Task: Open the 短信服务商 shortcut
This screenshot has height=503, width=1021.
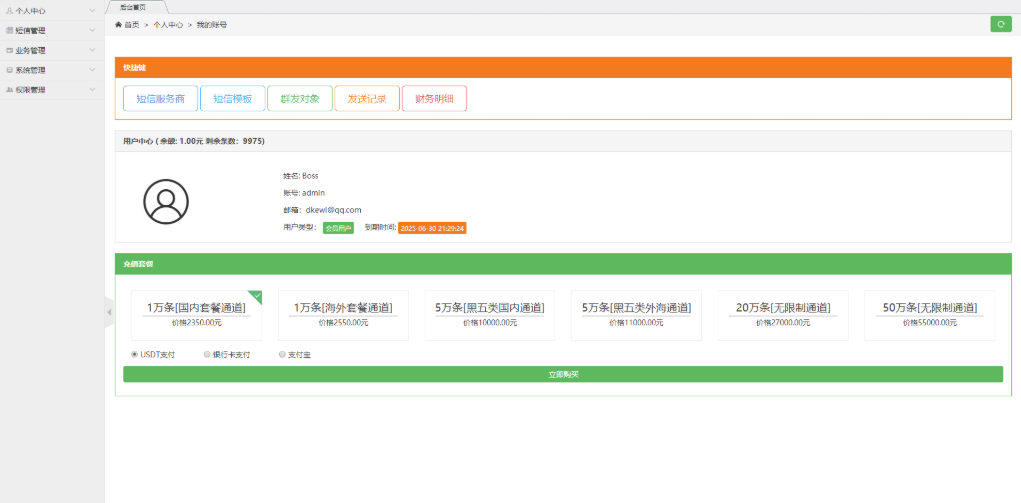Action: 160,99
